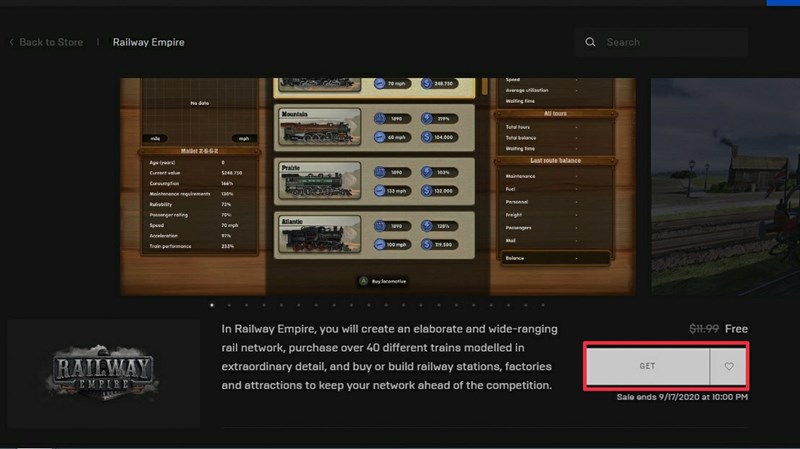Viewport: 800px width, 449px height.
Task: Select the last carousel dot
Action: point(543,305)
